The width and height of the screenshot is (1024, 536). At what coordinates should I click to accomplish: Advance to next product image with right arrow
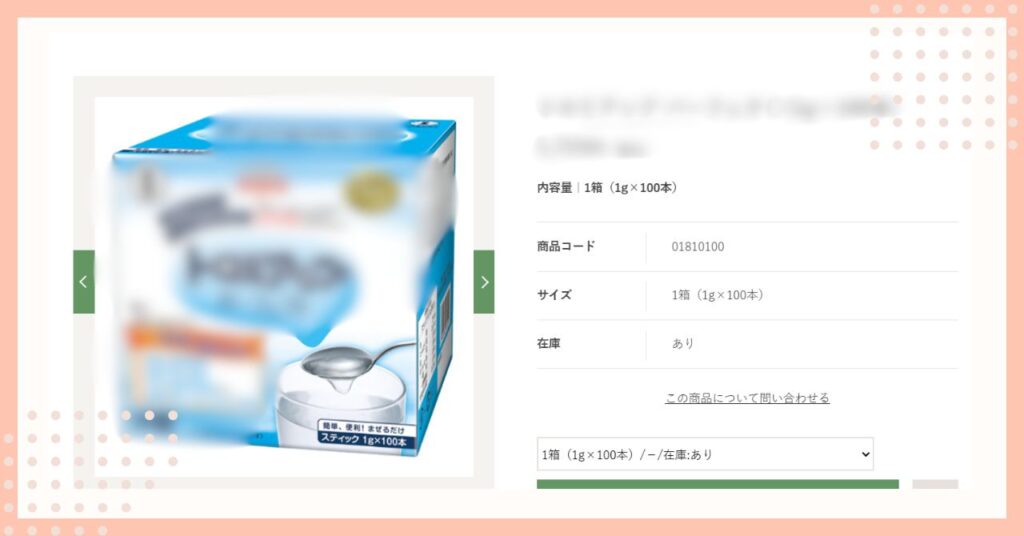(484, 281)
